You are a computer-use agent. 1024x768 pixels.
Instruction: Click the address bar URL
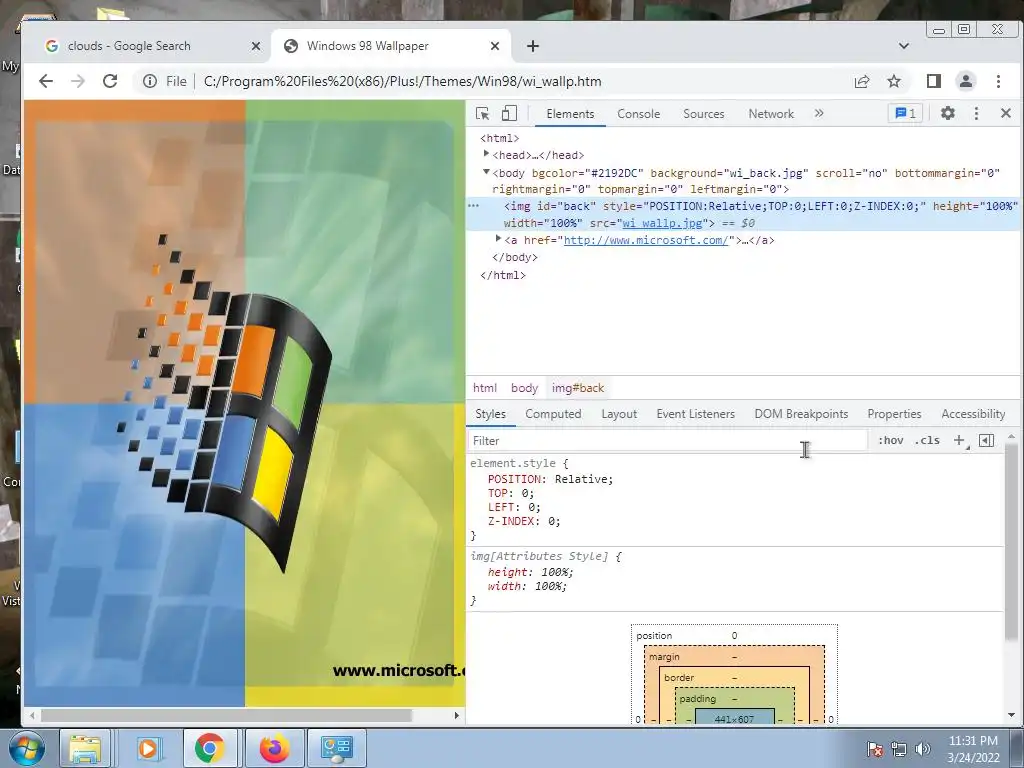pyautogui.click(x=402, y=82)
